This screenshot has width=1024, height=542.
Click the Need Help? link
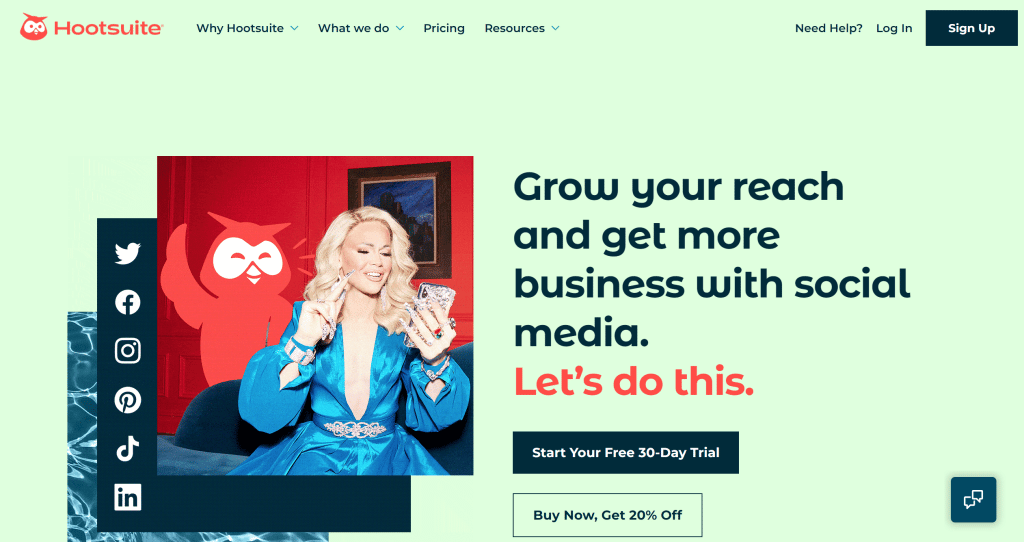click(x=829, y=28)
